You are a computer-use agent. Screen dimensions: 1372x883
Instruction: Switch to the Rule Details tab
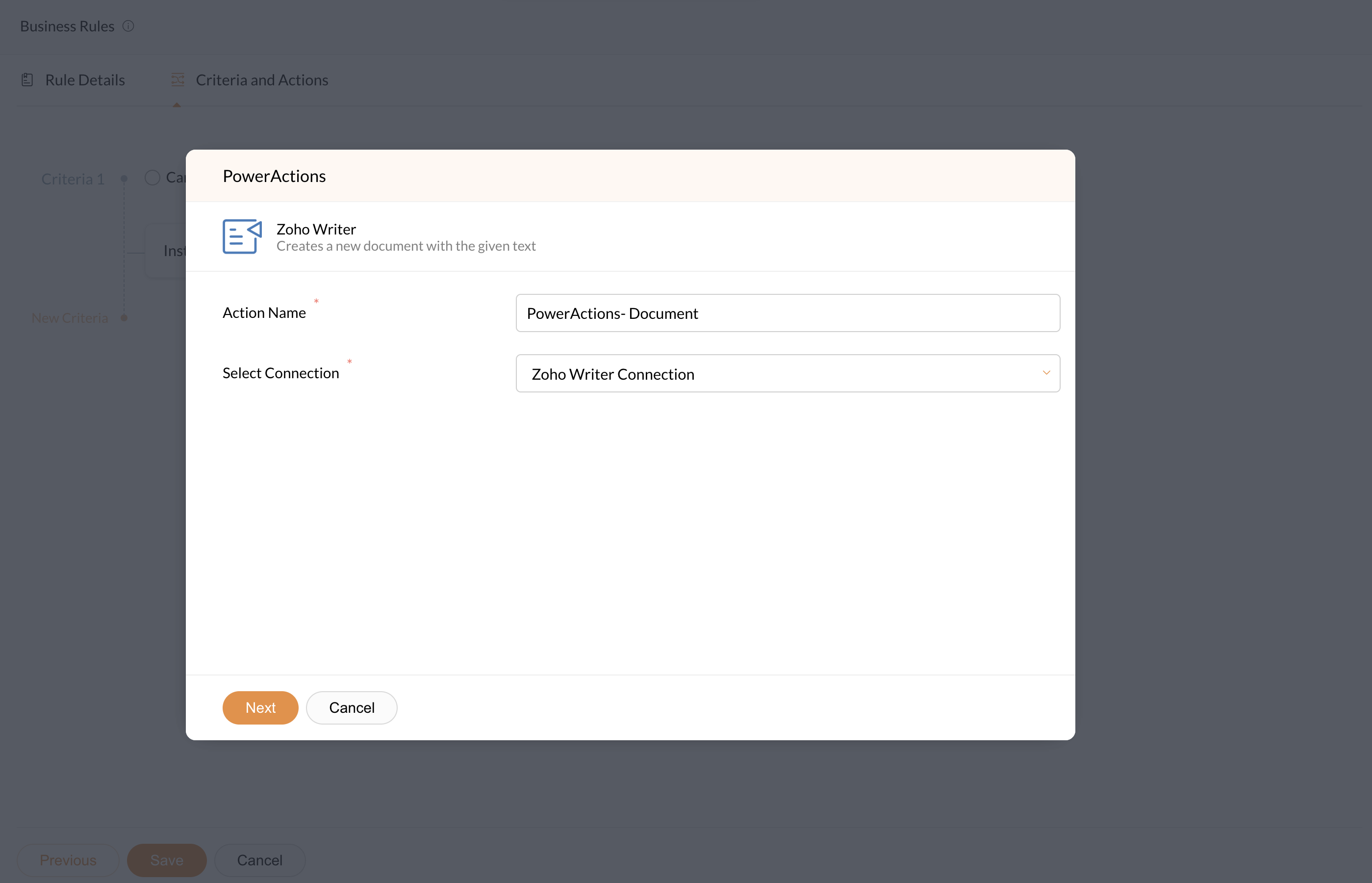(x=85, y=80)
